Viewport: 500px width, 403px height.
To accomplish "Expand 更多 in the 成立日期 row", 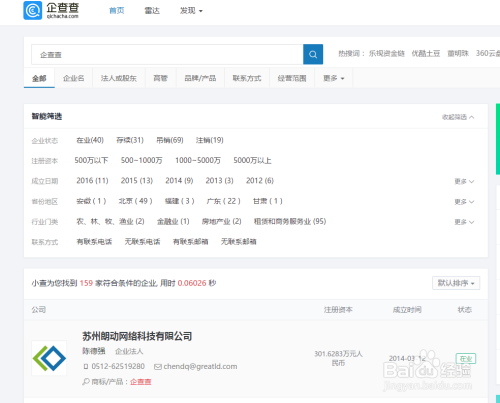I will (x=464, y=181).
